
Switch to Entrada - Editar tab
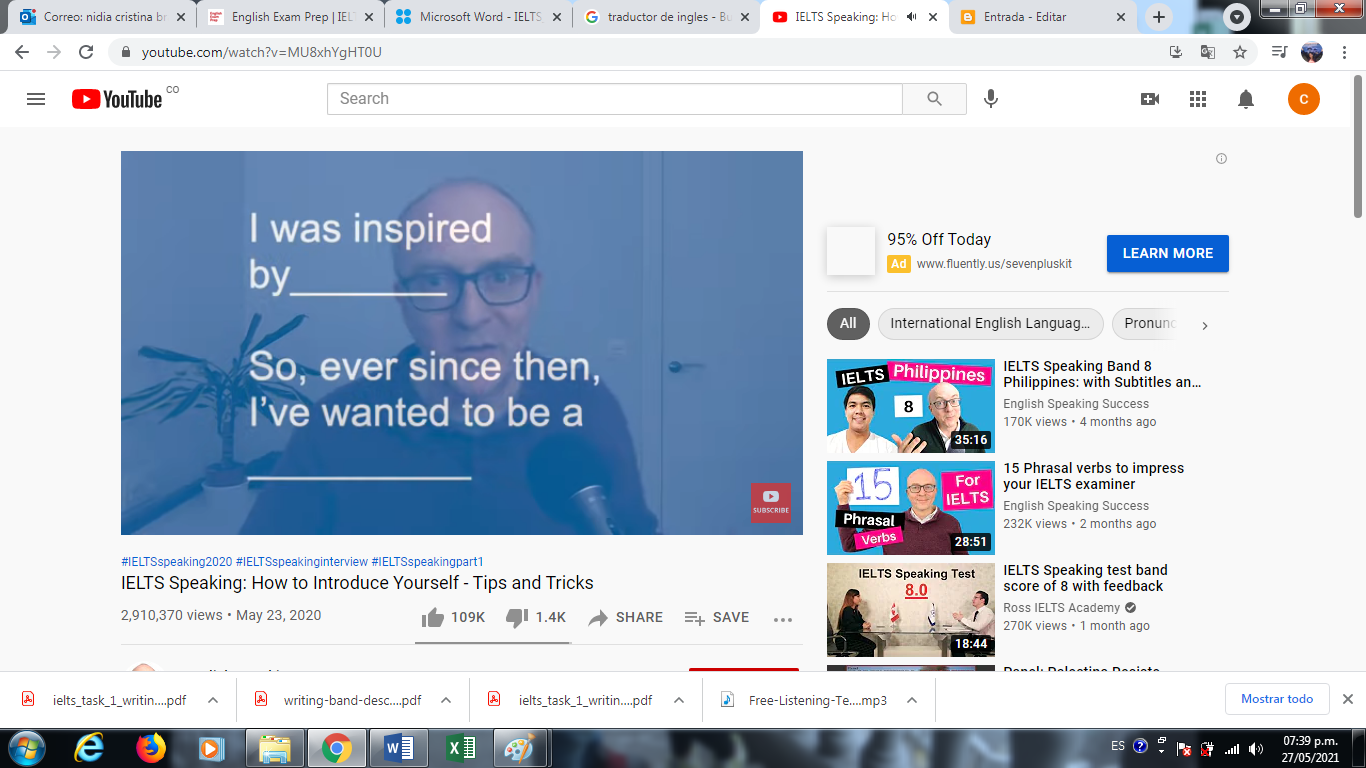pos(1042,17)
